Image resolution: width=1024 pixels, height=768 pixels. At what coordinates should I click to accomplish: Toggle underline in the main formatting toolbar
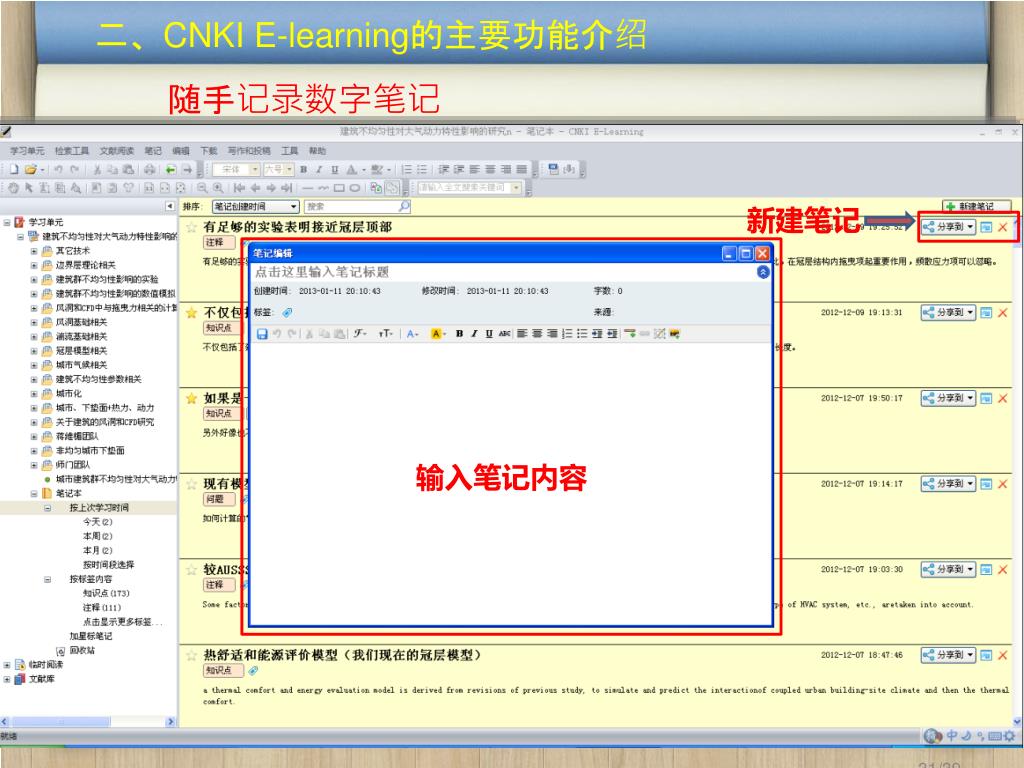(x=334, y=169)
